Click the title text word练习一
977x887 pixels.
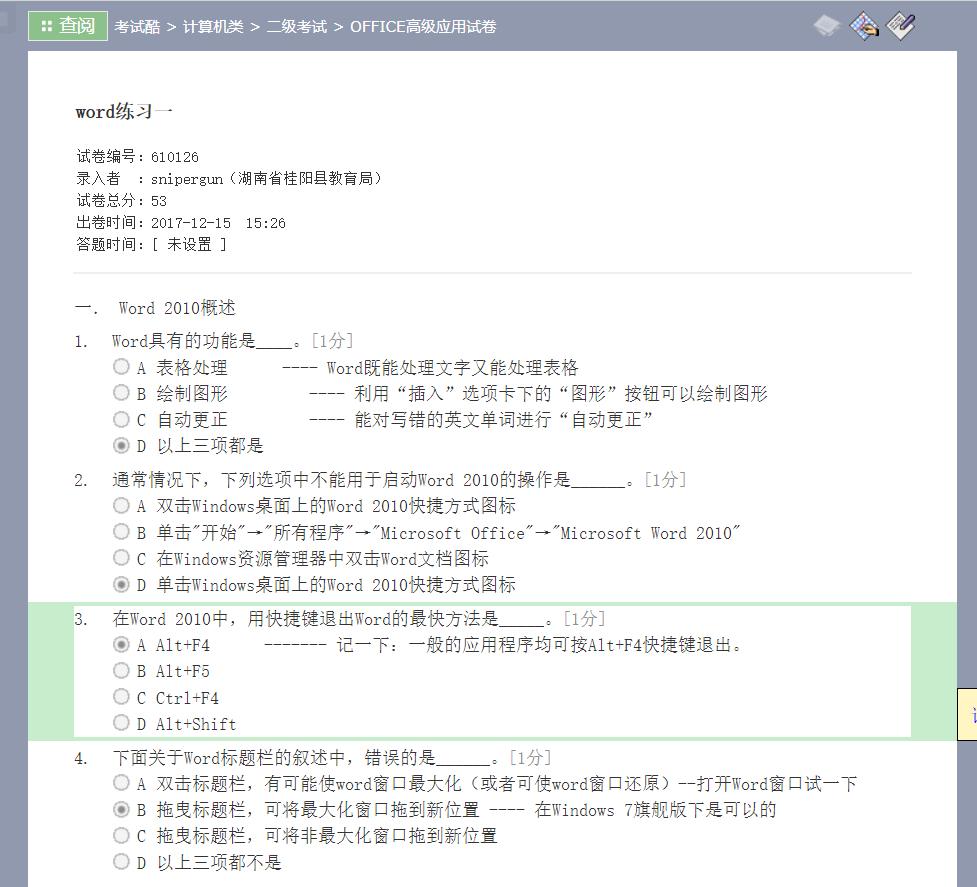123,112
